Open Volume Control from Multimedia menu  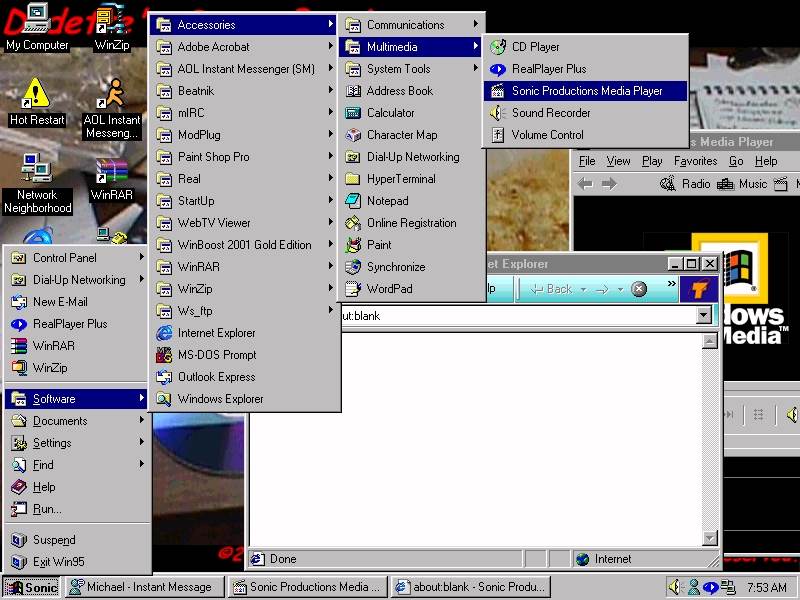click(547, 135)
